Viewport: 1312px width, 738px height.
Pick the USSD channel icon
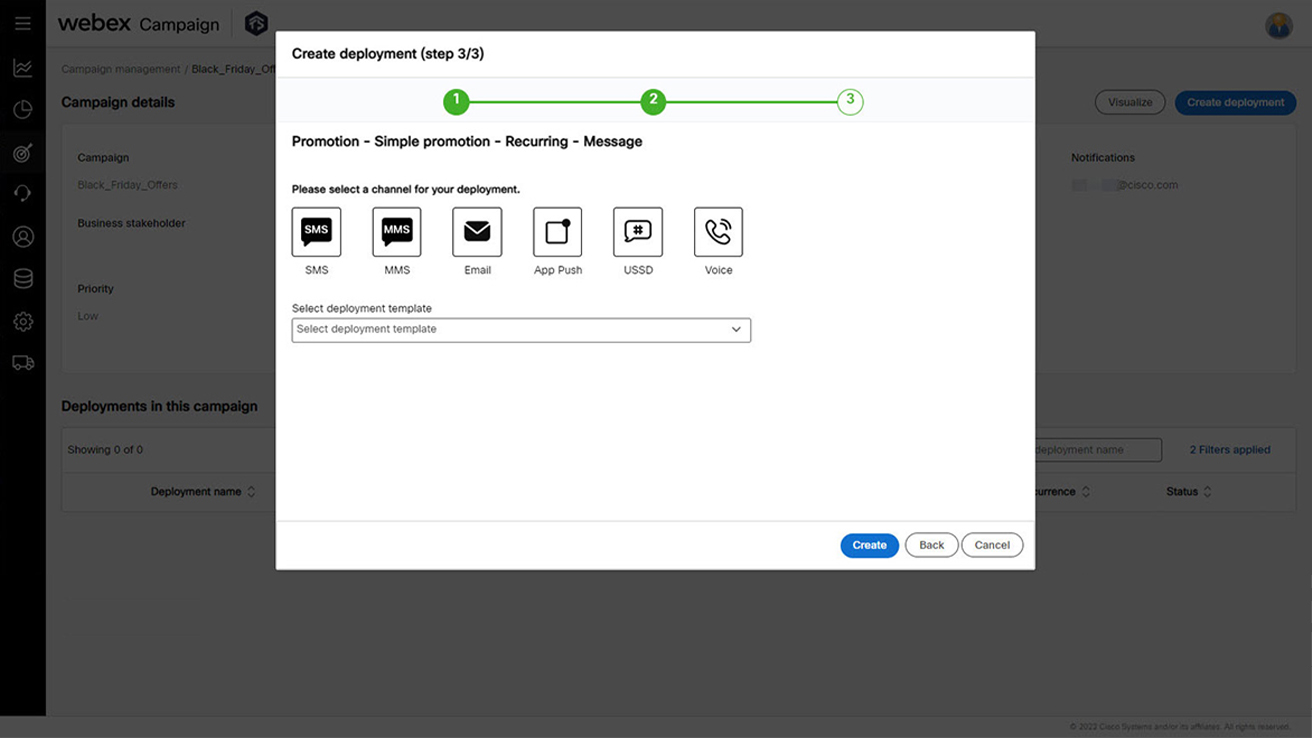click(x=638, y=232)
